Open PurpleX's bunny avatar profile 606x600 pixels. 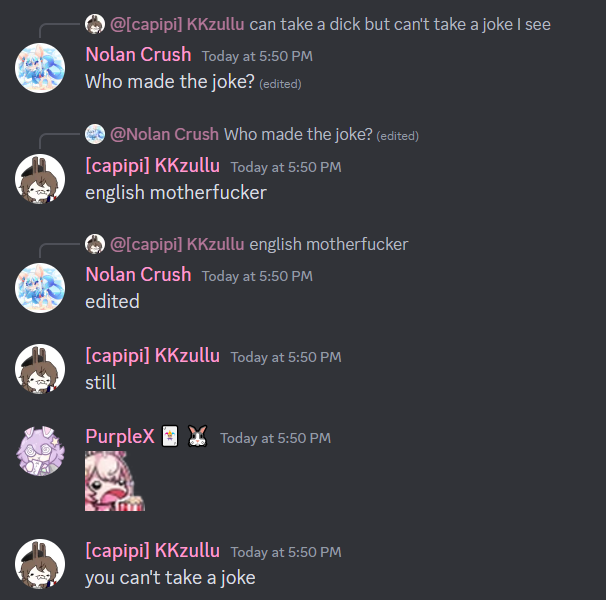point(40,451)
